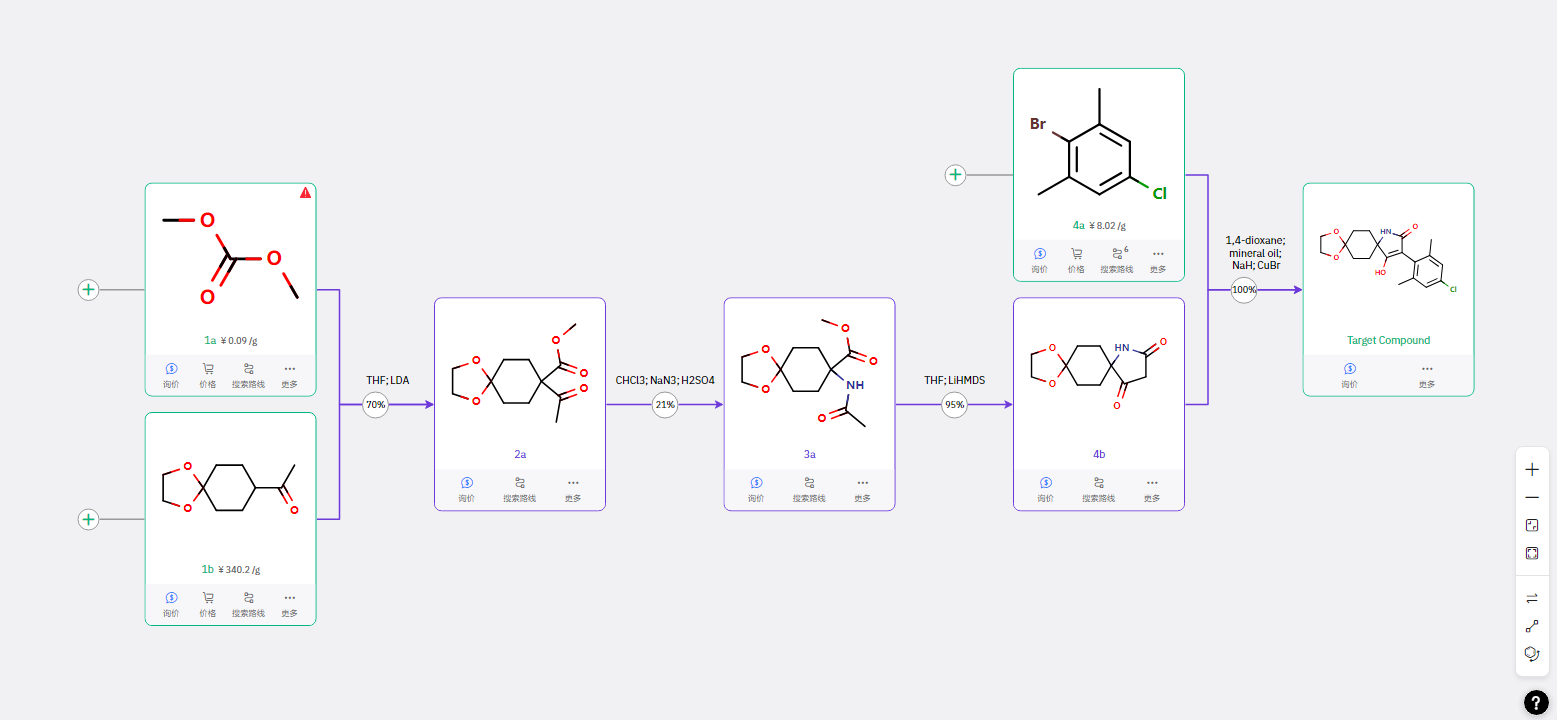Expand branch with plus beside compound 1a
The image size is (1557, 720).
click(89, 290)
